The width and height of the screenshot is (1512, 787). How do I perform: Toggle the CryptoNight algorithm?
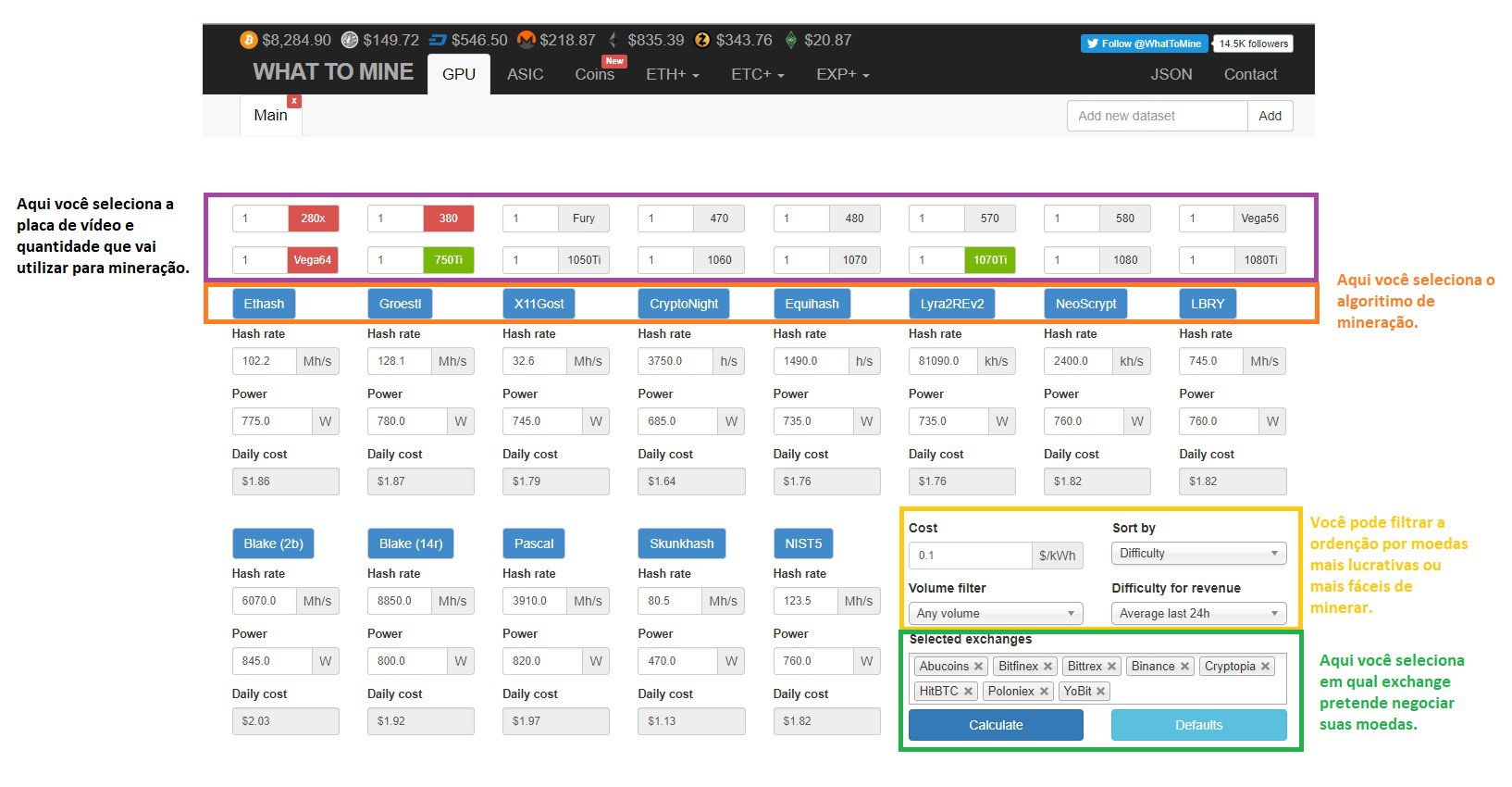click(x=684, y=304)
